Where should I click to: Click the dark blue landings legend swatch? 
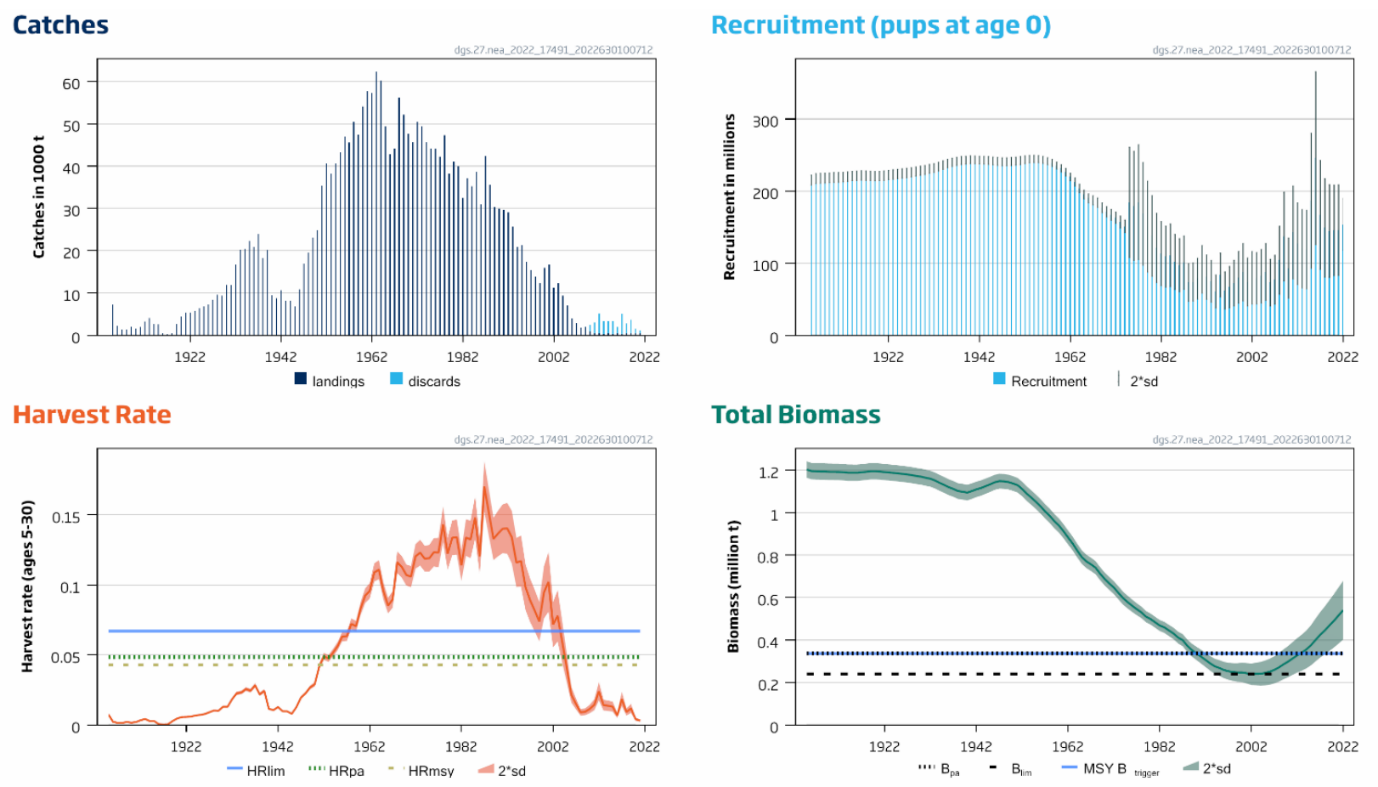(x=300, y=380)
